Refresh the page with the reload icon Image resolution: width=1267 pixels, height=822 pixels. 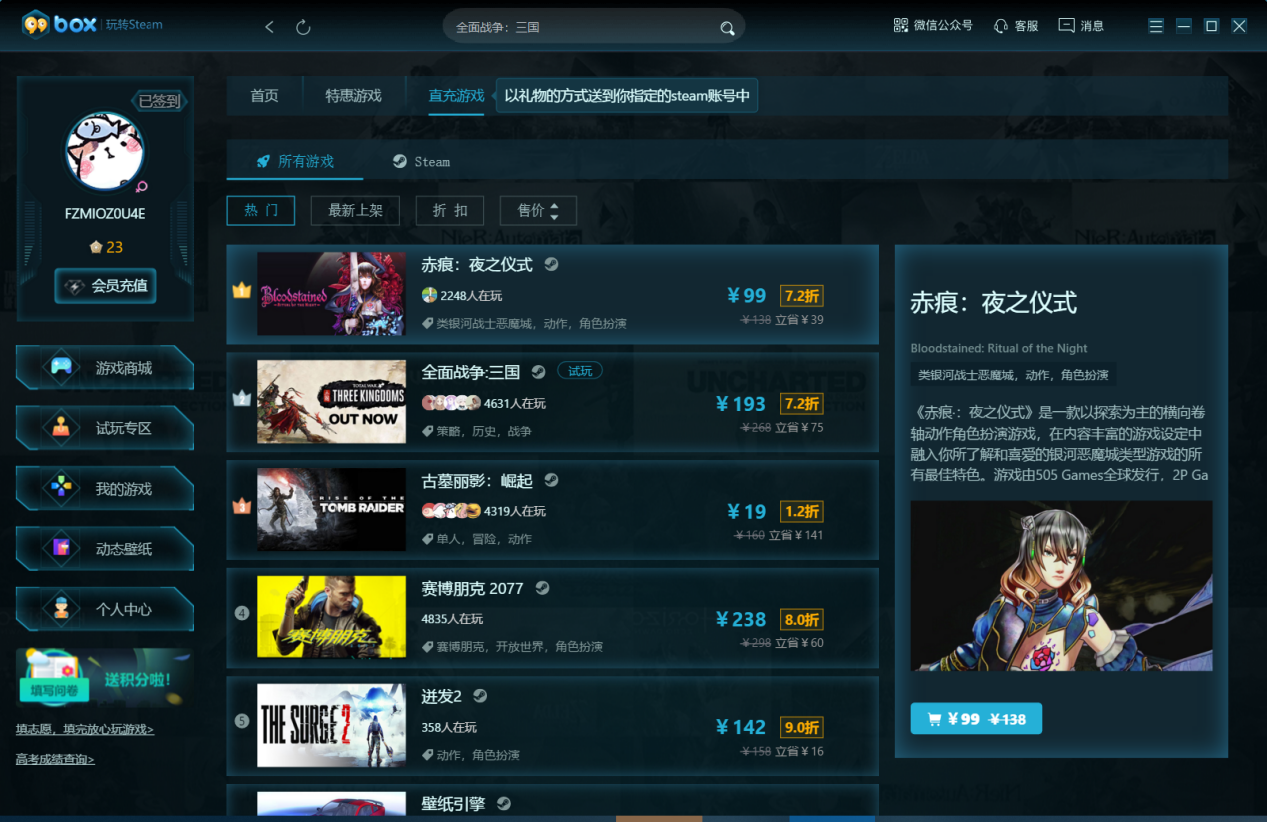(302, 27)
